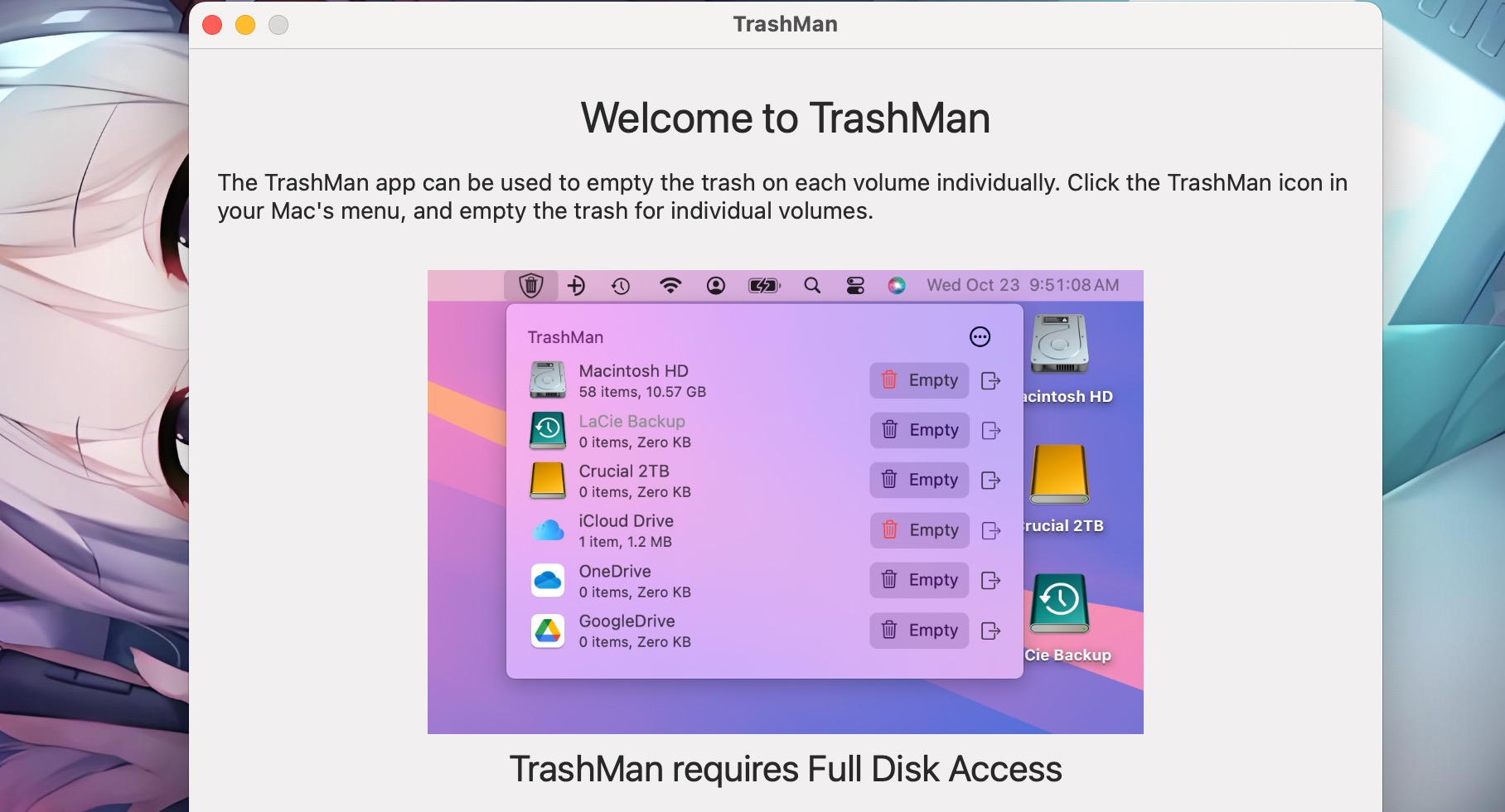The height and width of the screenshot is (812, 1505).
Task: Click the TrashMan window title text
Action: click(x=785, y=24)
